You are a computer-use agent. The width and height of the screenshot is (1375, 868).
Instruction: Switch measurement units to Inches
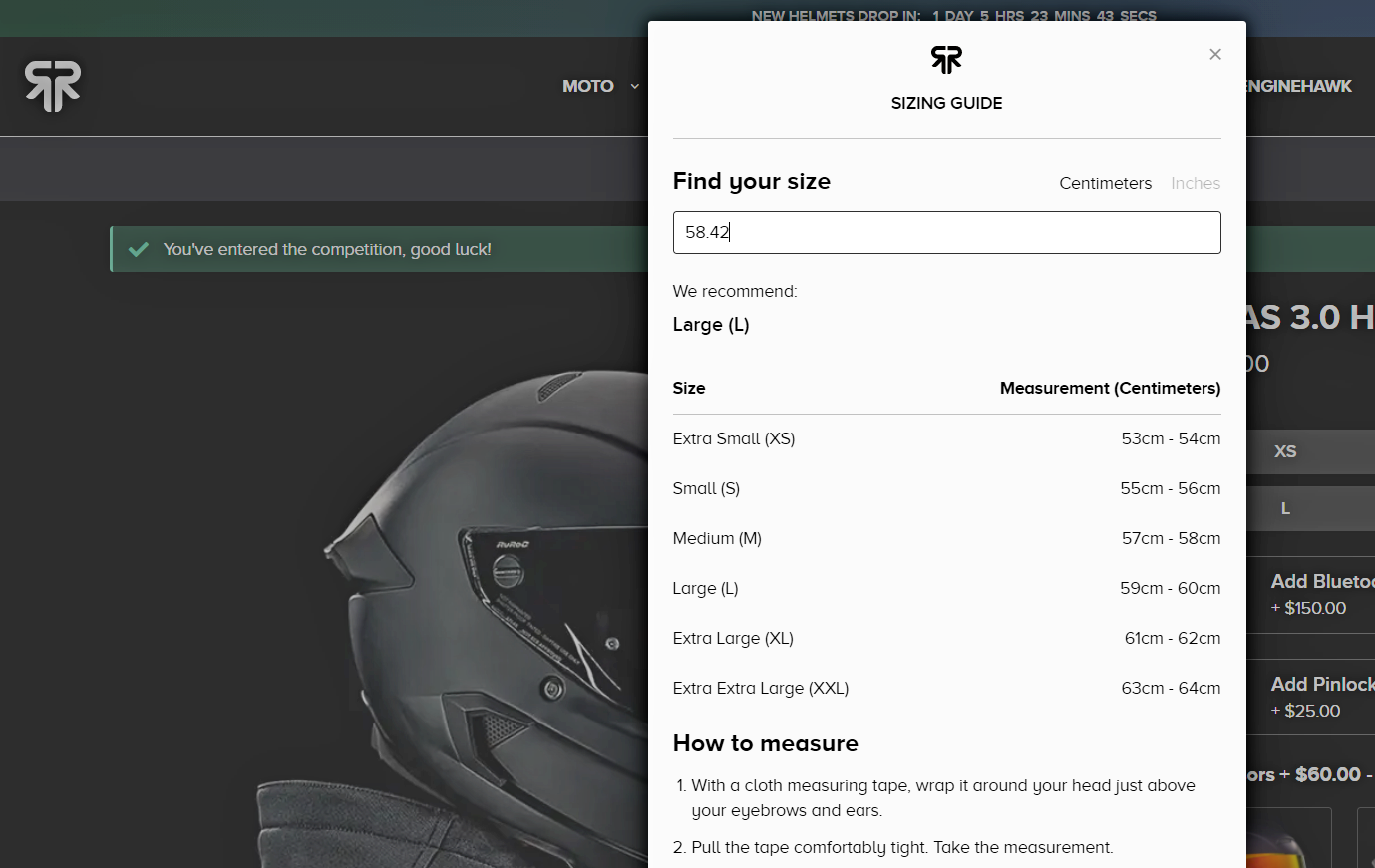click(x=1195, y=183)
